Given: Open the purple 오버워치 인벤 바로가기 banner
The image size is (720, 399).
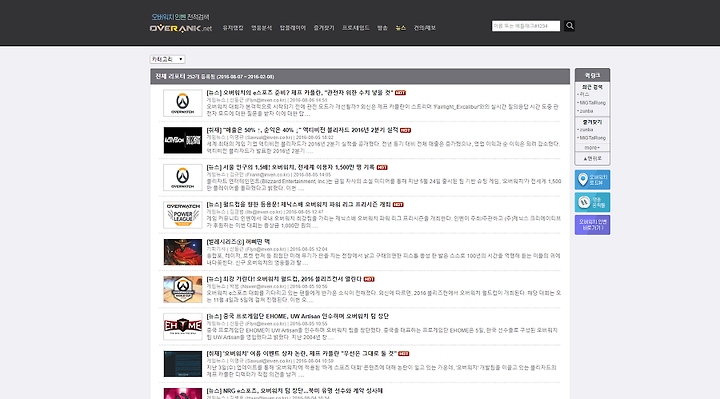Looking at the screenshot, I should coord(592,225).
